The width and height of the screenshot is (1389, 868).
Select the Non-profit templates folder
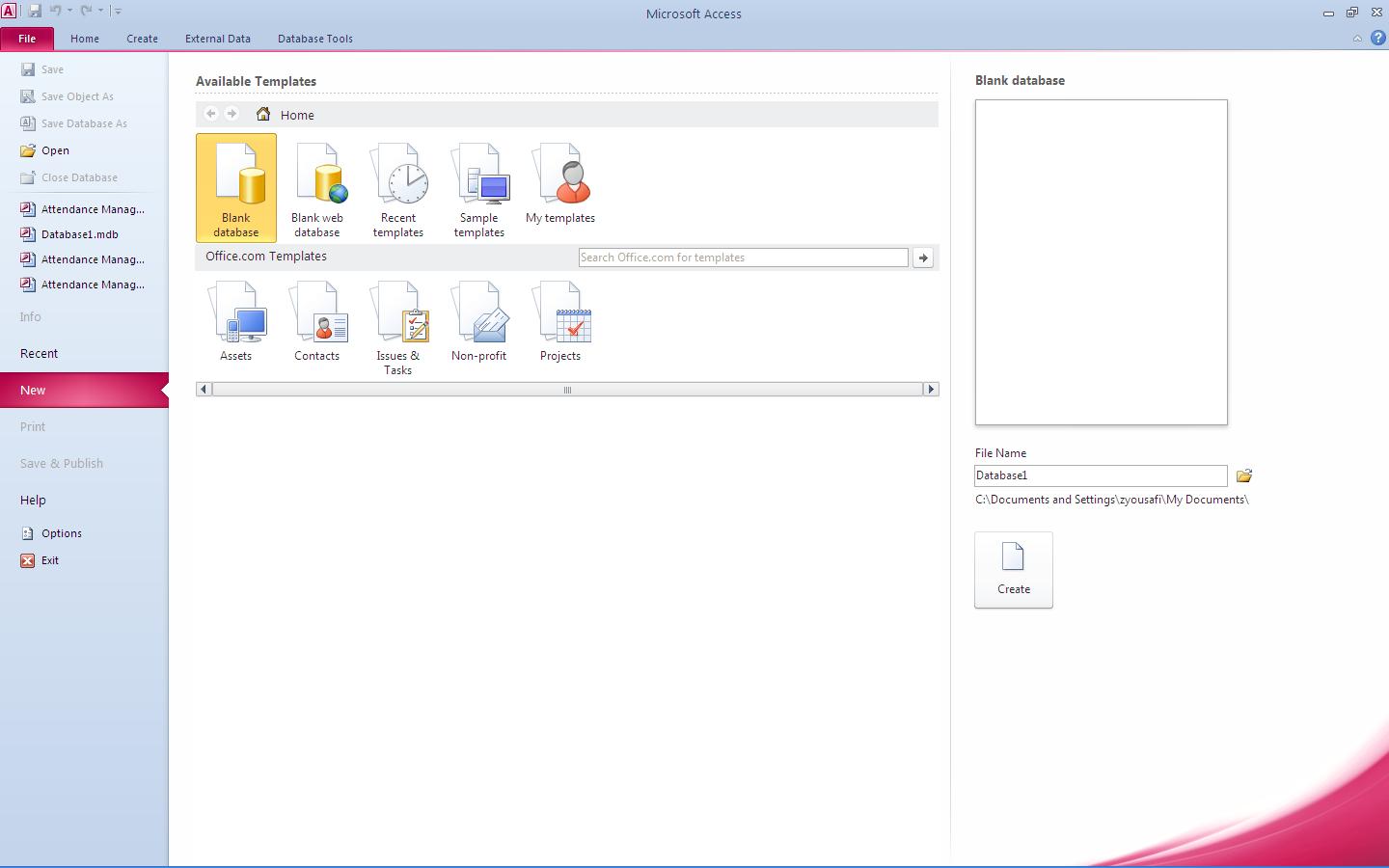tap(479, 321)
